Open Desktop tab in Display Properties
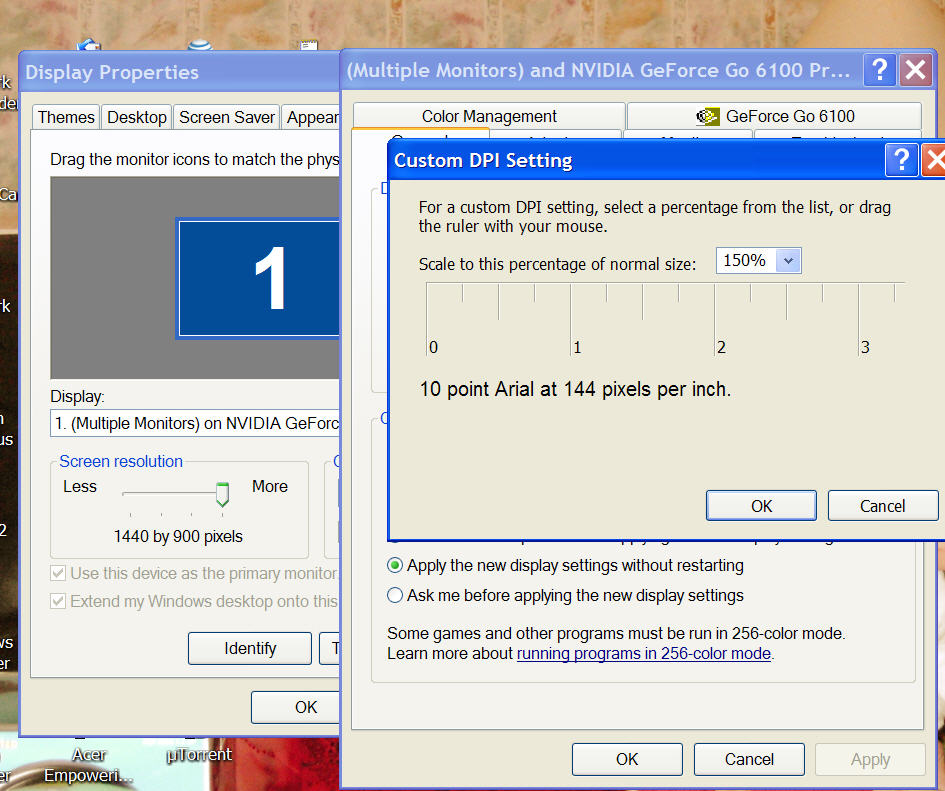945x791 pixels. [137, 117]
